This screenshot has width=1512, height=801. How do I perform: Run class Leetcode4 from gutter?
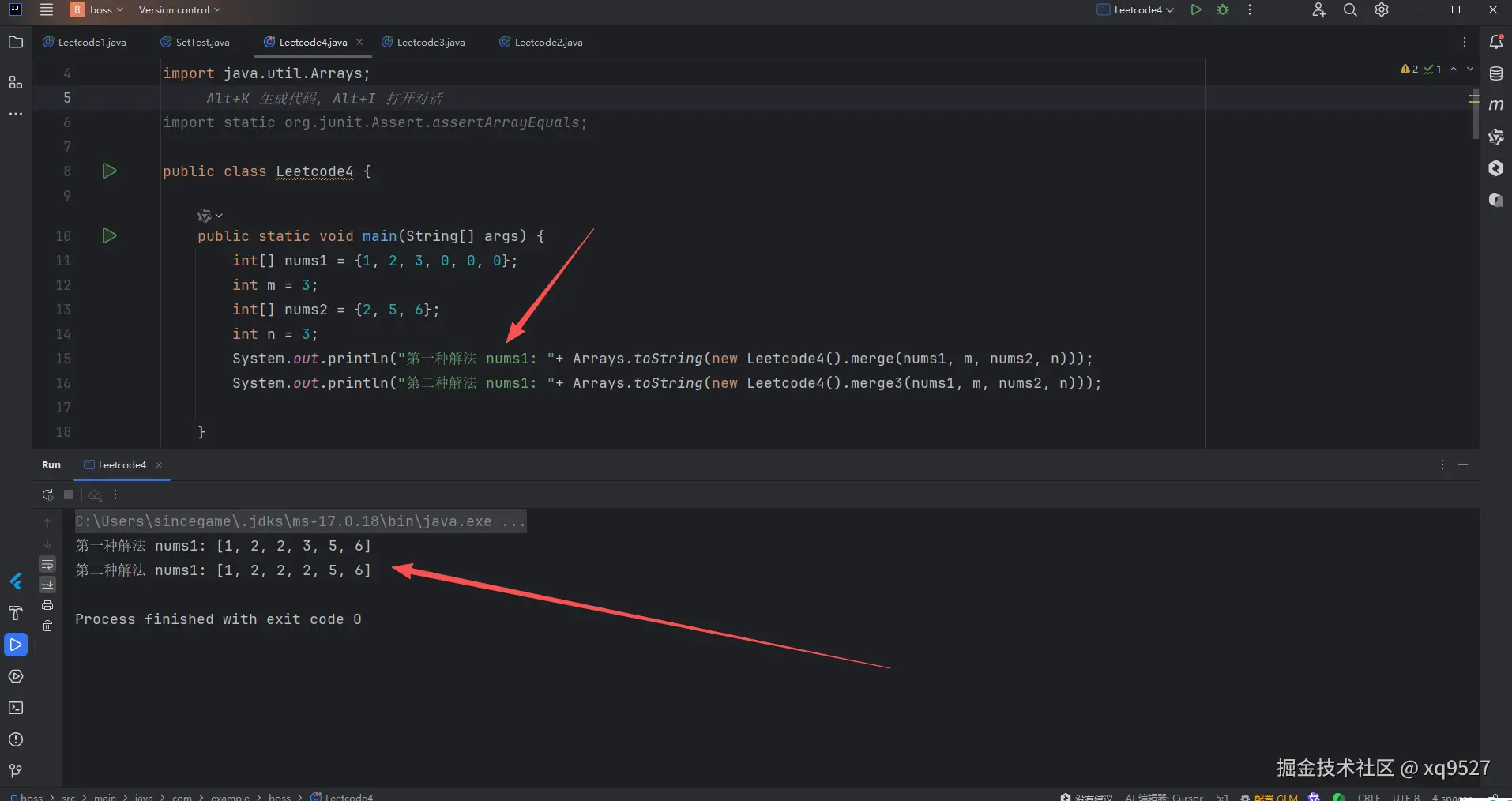click(110, 171)
